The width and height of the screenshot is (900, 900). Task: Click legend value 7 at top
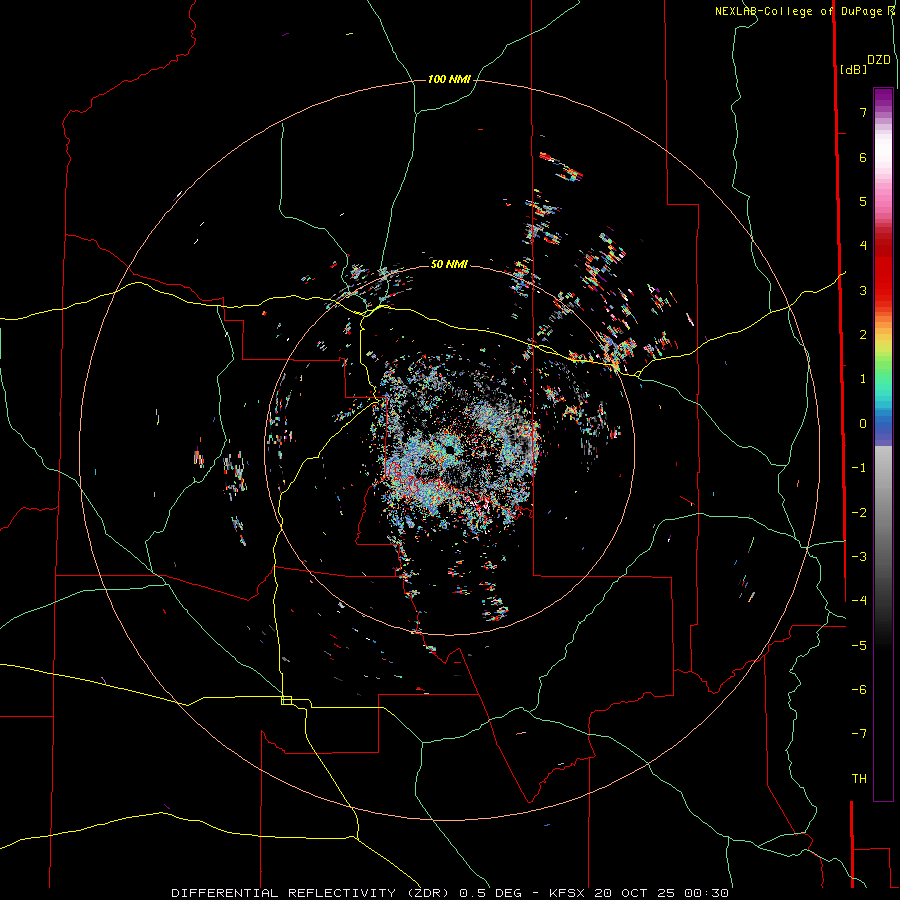863,112
